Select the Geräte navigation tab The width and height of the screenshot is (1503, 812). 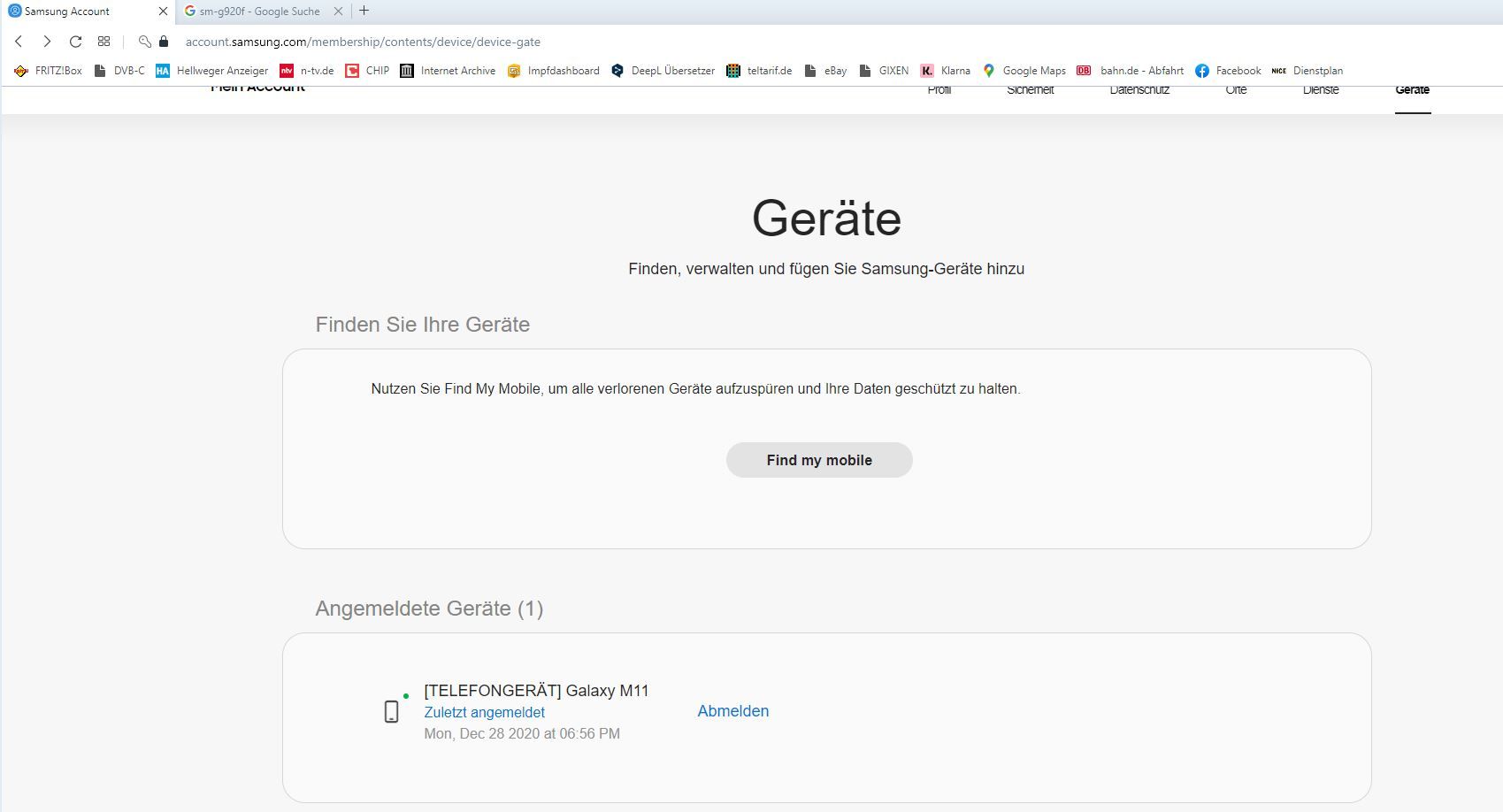(x=1413, y=90)
